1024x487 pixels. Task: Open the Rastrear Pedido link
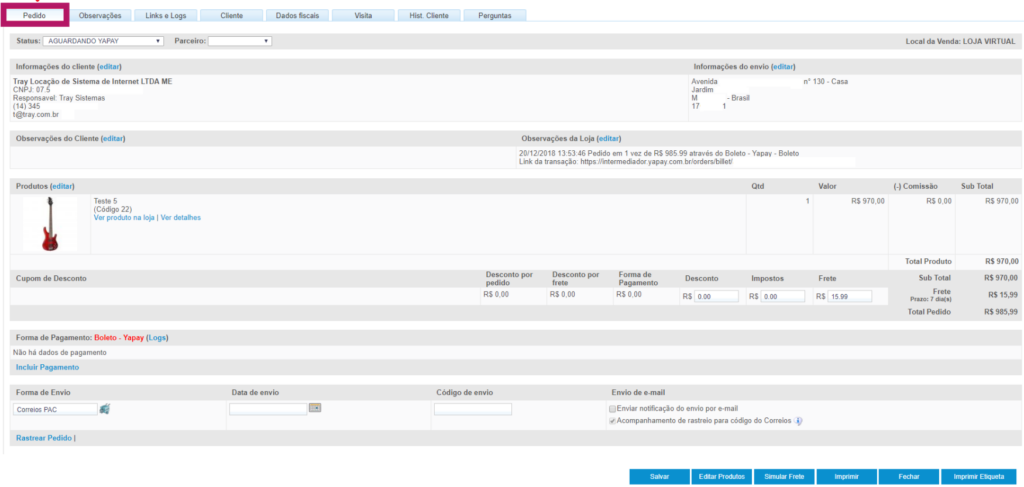coord(44,438)
